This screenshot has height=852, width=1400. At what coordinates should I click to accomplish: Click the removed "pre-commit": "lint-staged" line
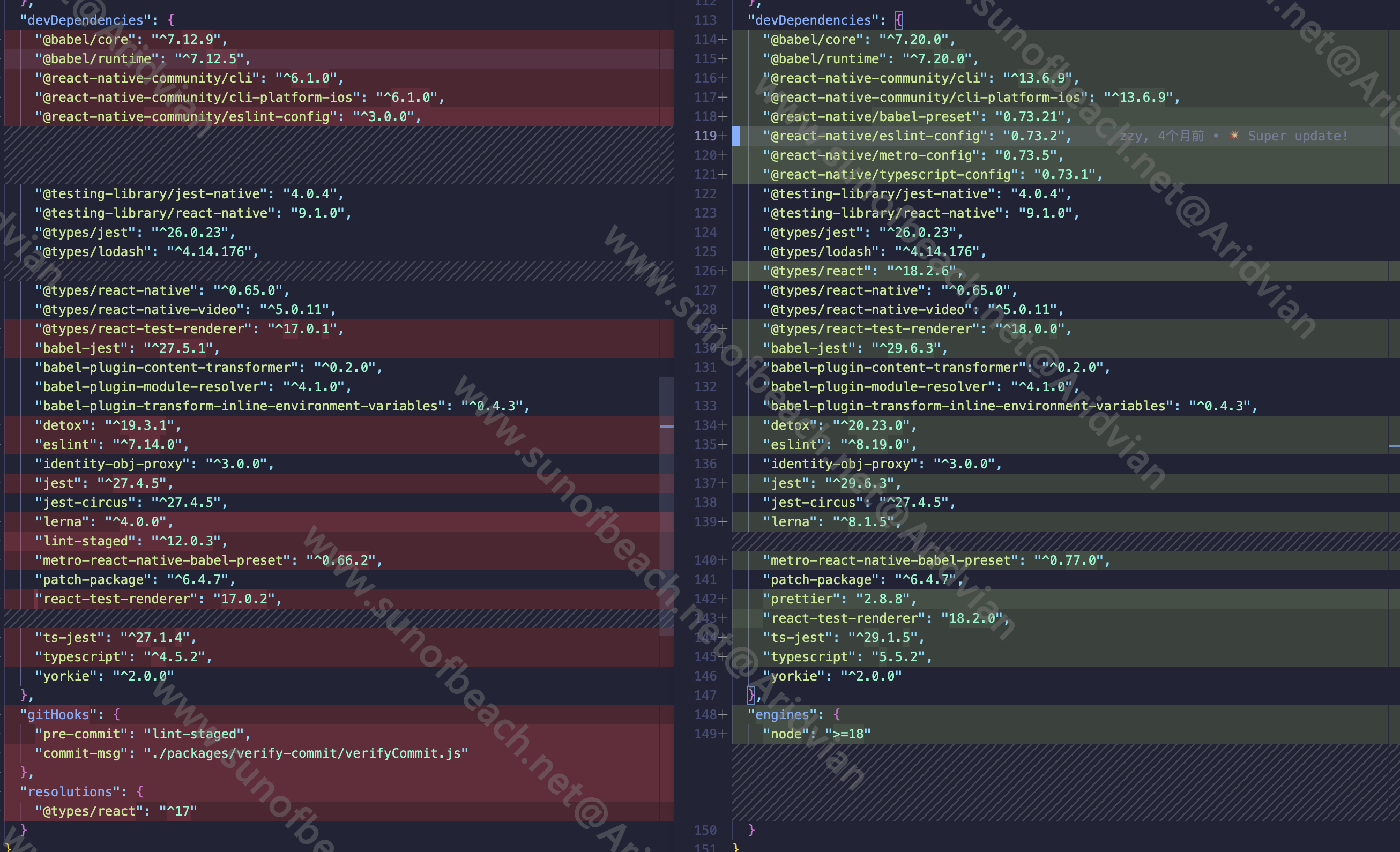point(339,734)
